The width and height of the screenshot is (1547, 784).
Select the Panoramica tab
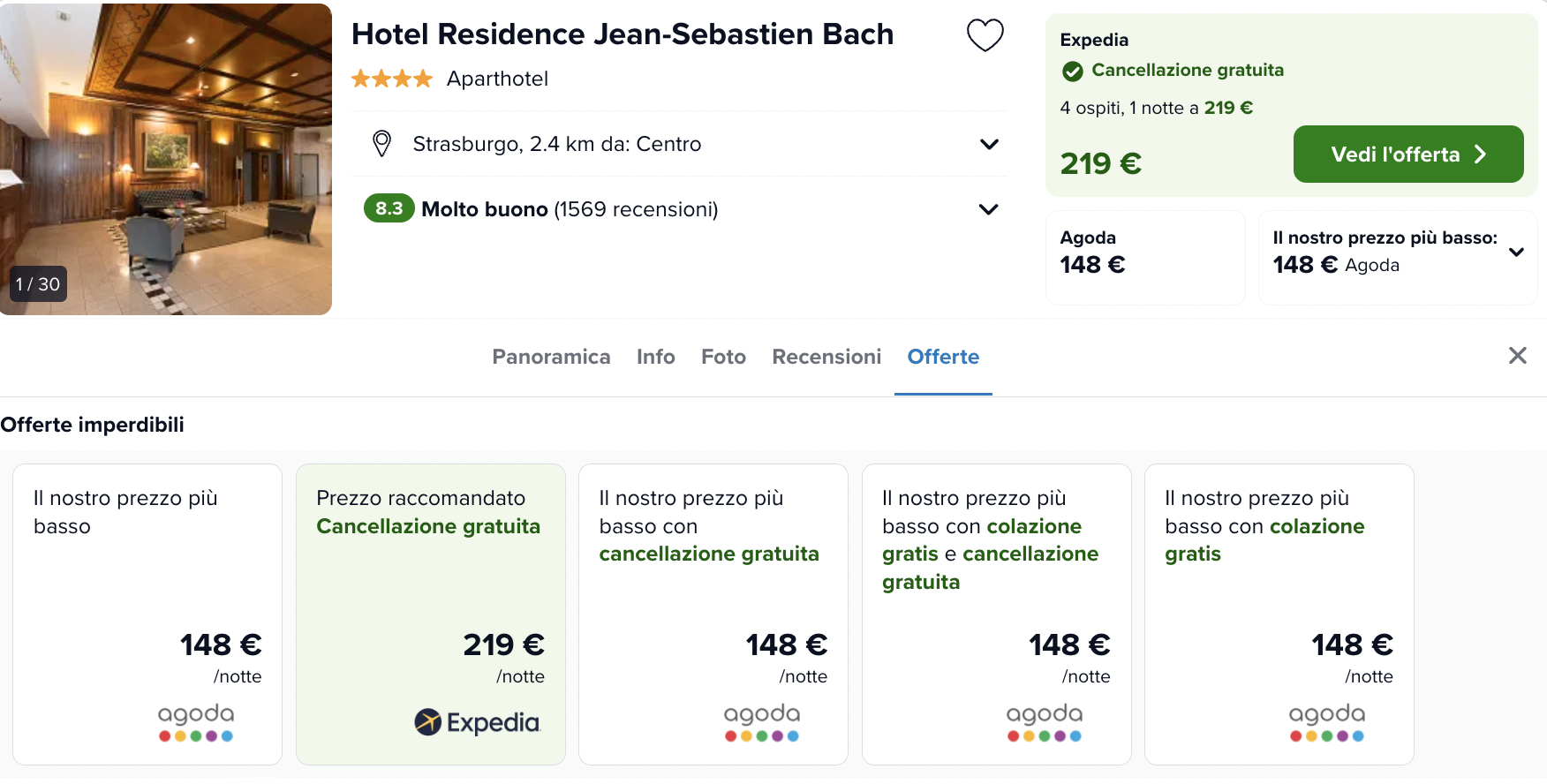(x=551, y=357)
